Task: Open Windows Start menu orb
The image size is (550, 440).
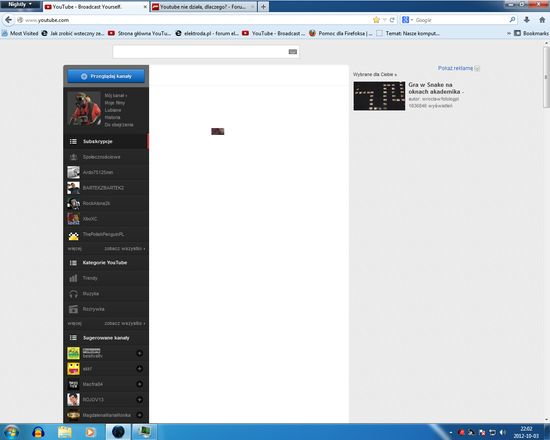Action: (x=11, y=432)
